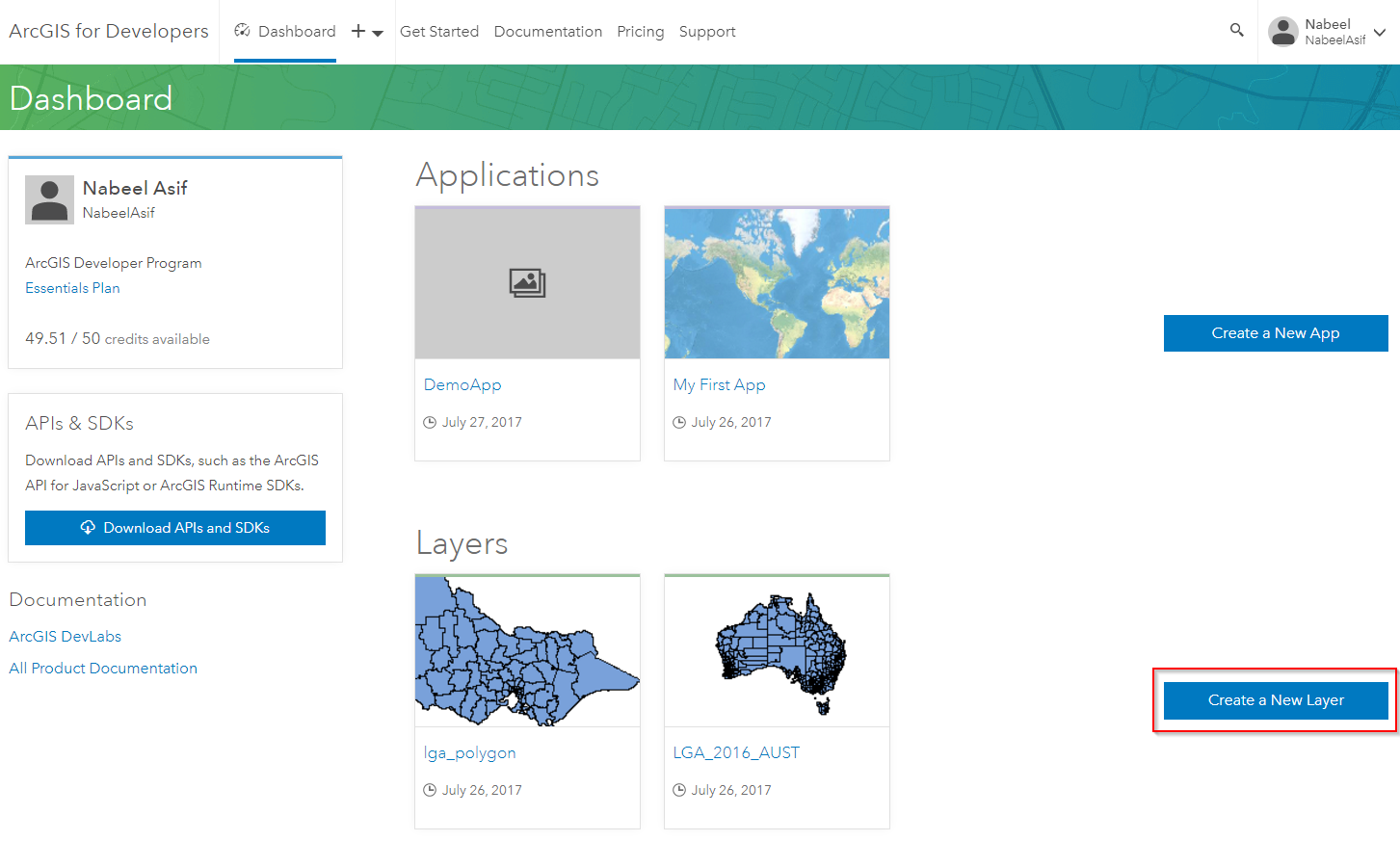Click Download APIs and SDKs button
The width and height of the screenshot is (1400, 841).
175,528
